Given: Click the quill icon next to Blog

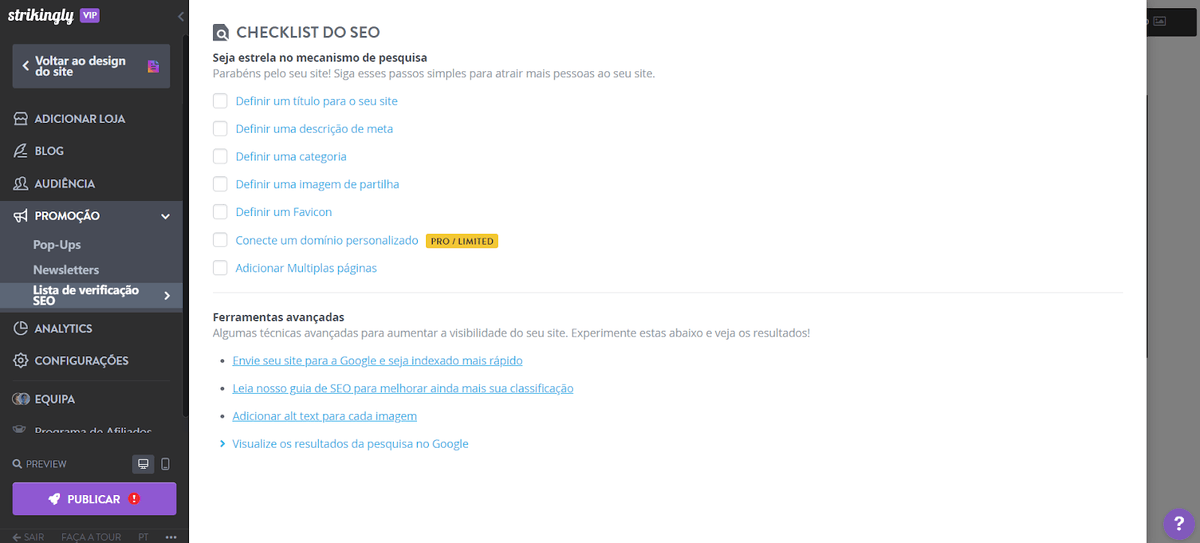Looking at the screenshot, I should coord(20,151).
